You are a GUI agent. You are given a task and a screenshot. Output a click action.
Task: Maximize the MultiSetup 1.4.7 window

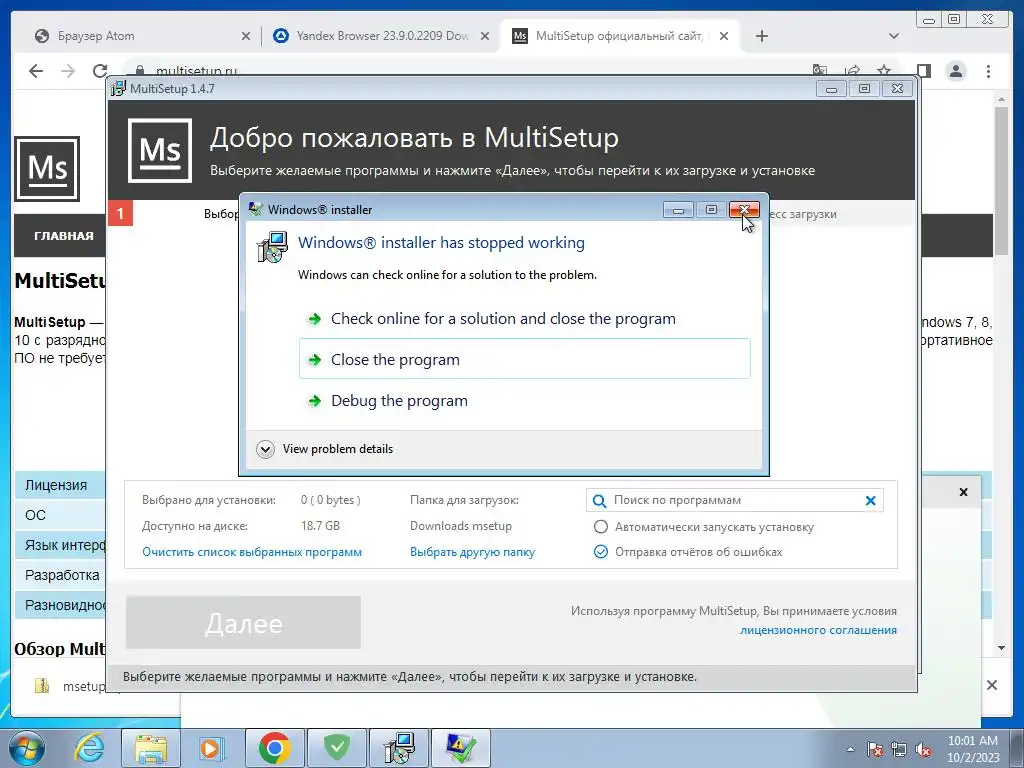pos(864,88)
